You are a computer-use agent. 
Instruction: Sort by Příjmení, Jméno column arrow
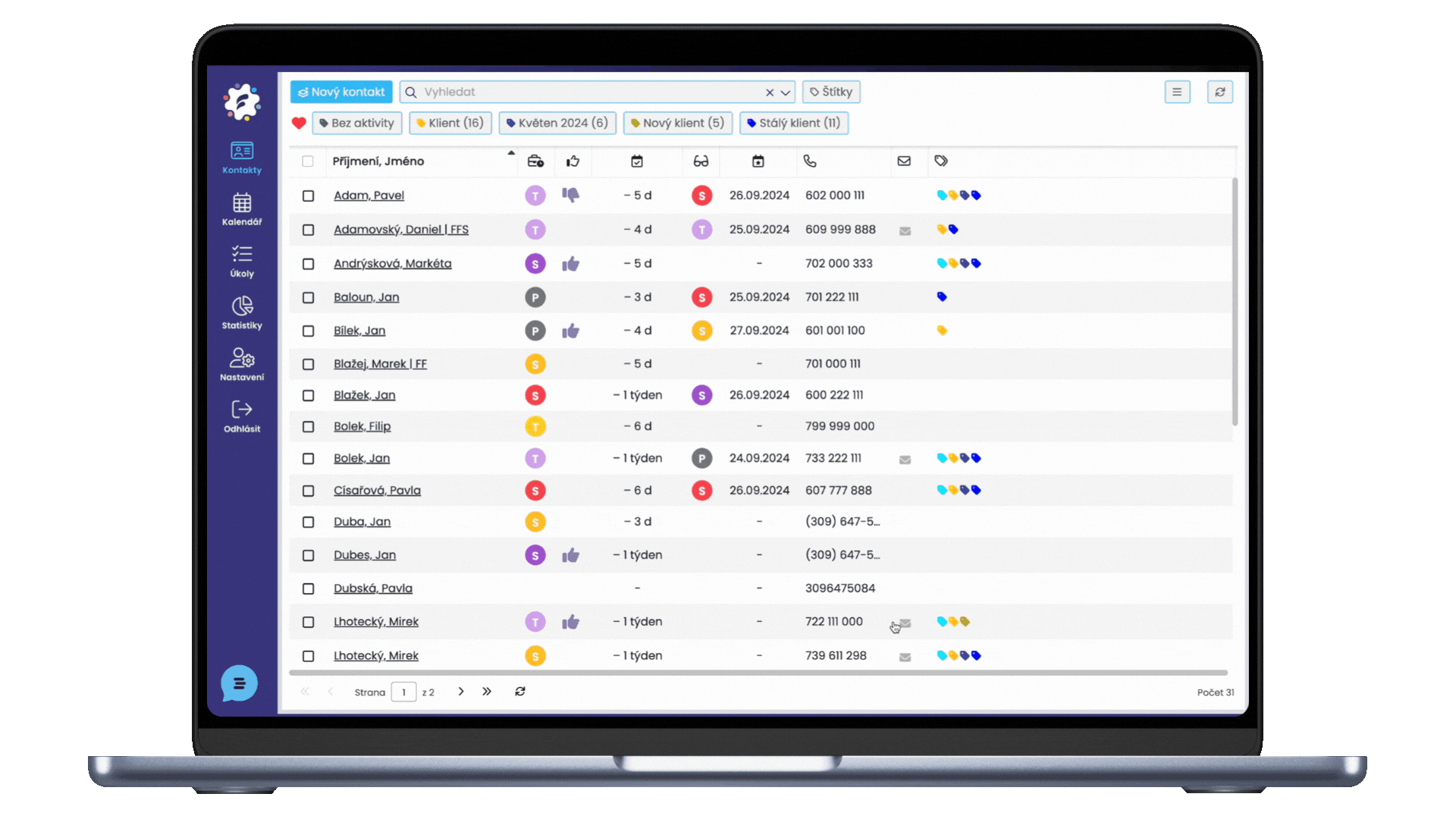click(x=511, y=154)
